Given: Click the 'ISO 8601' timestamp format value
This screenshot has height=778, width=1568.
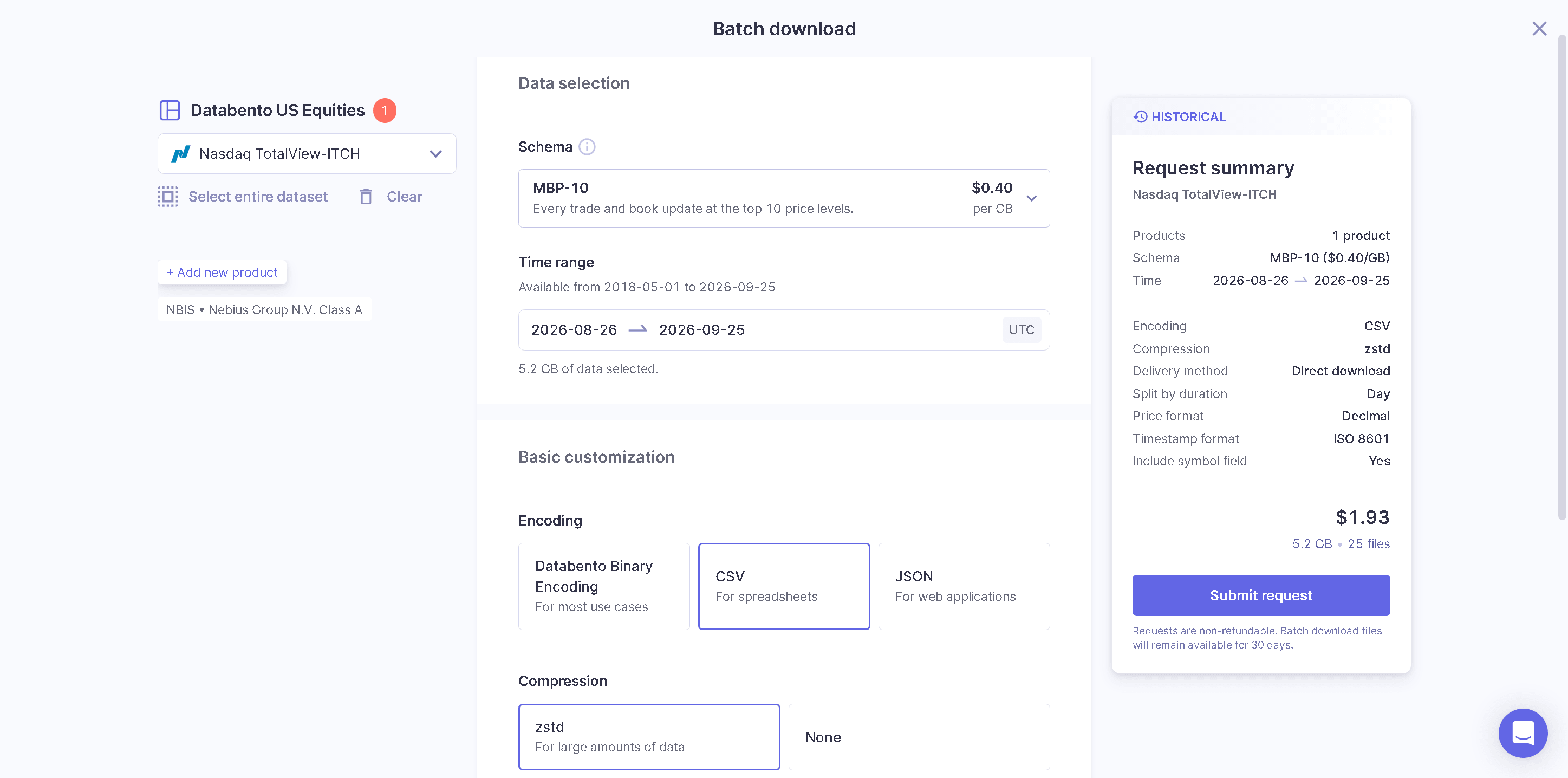Looking at the screenshot, I should (1361, 438).
